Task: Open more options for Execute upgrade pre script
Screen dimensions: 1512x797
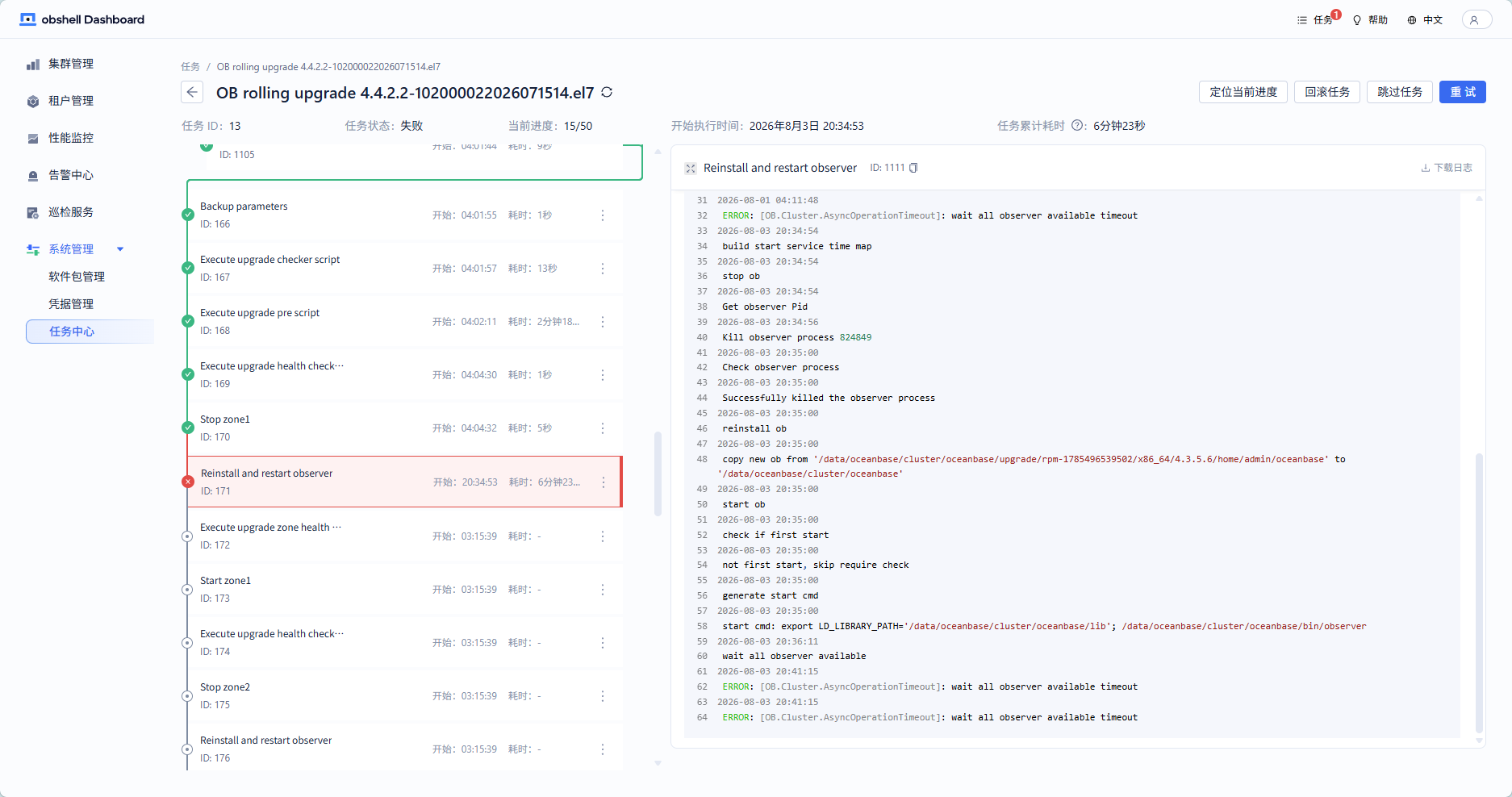Action: pyautogui.click(x=603, y=322)
